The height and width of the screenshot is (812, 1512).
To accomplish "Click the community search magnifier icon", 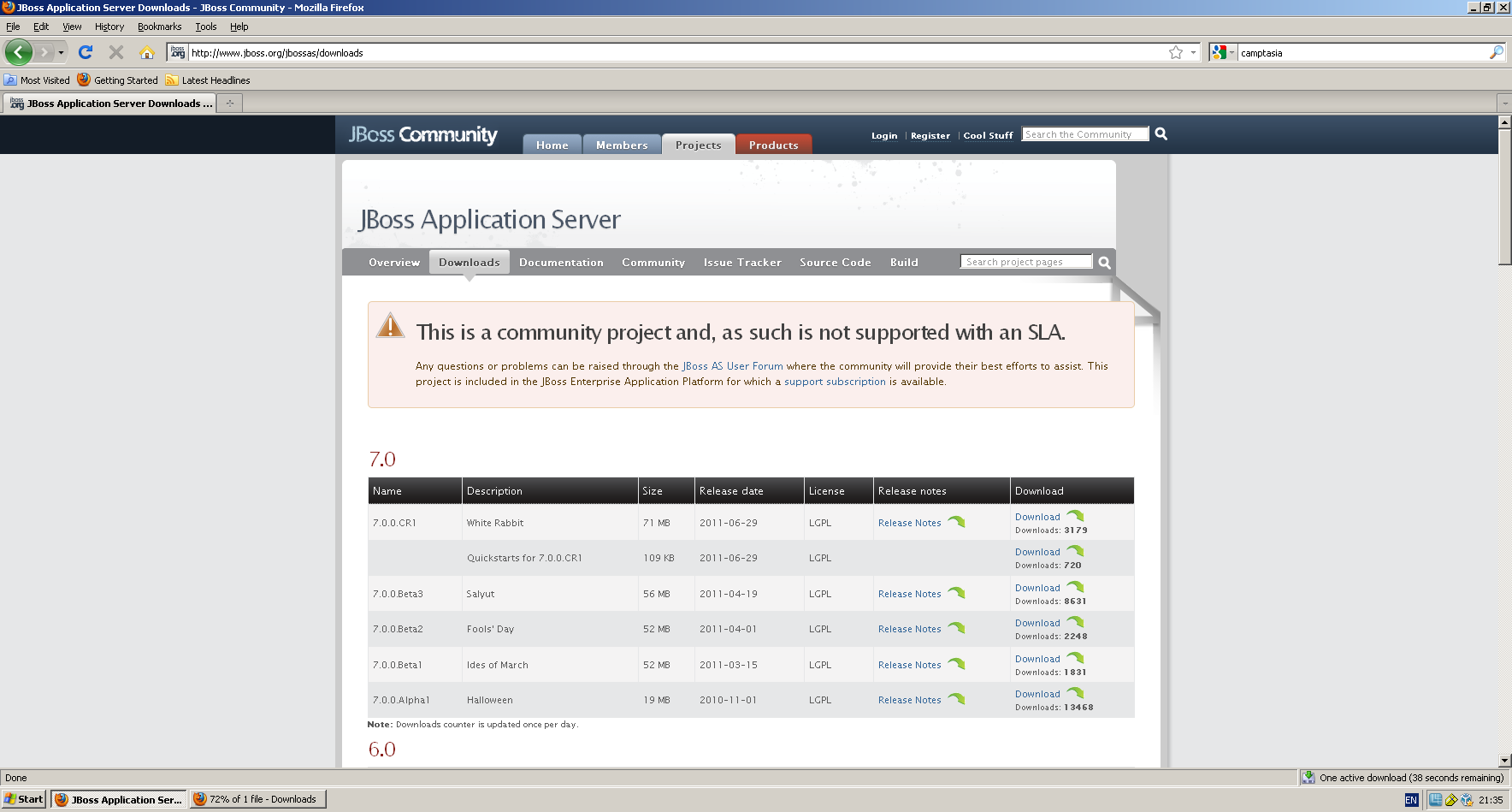I will coord(1161,134).
